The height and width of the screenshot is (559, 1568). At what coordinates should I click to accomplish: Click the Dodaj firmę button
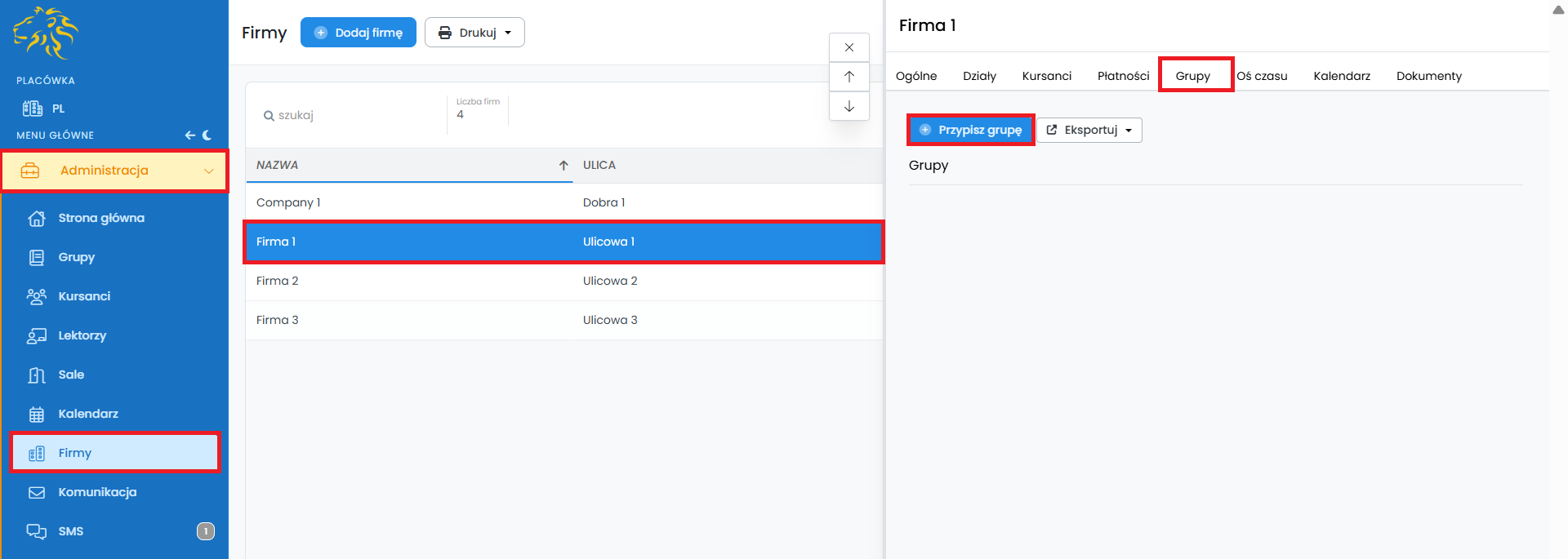click(359, 33)
